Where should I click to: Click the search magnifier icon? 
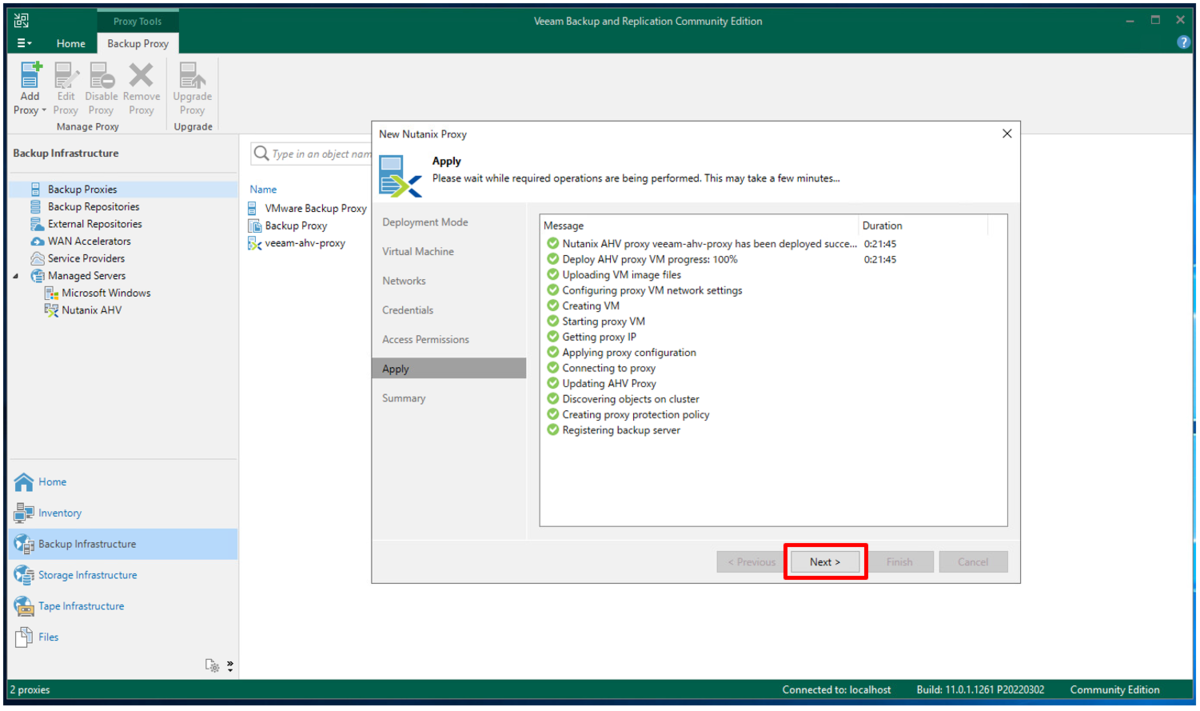(x=262, y=153)
